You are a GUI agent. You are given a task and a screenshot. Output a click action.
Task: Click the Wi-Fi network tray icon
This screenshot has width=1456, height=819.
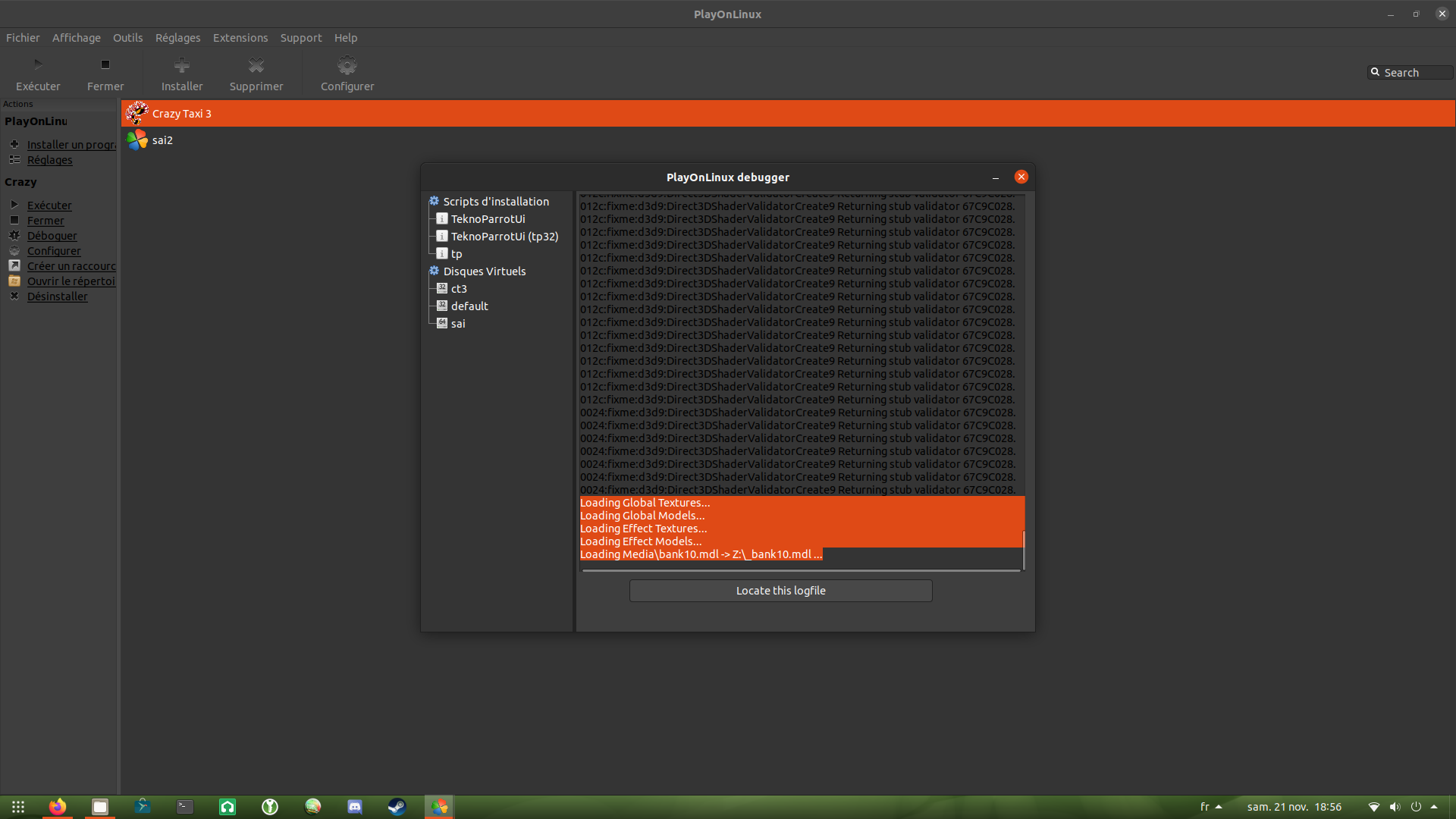pos(1374,807)
